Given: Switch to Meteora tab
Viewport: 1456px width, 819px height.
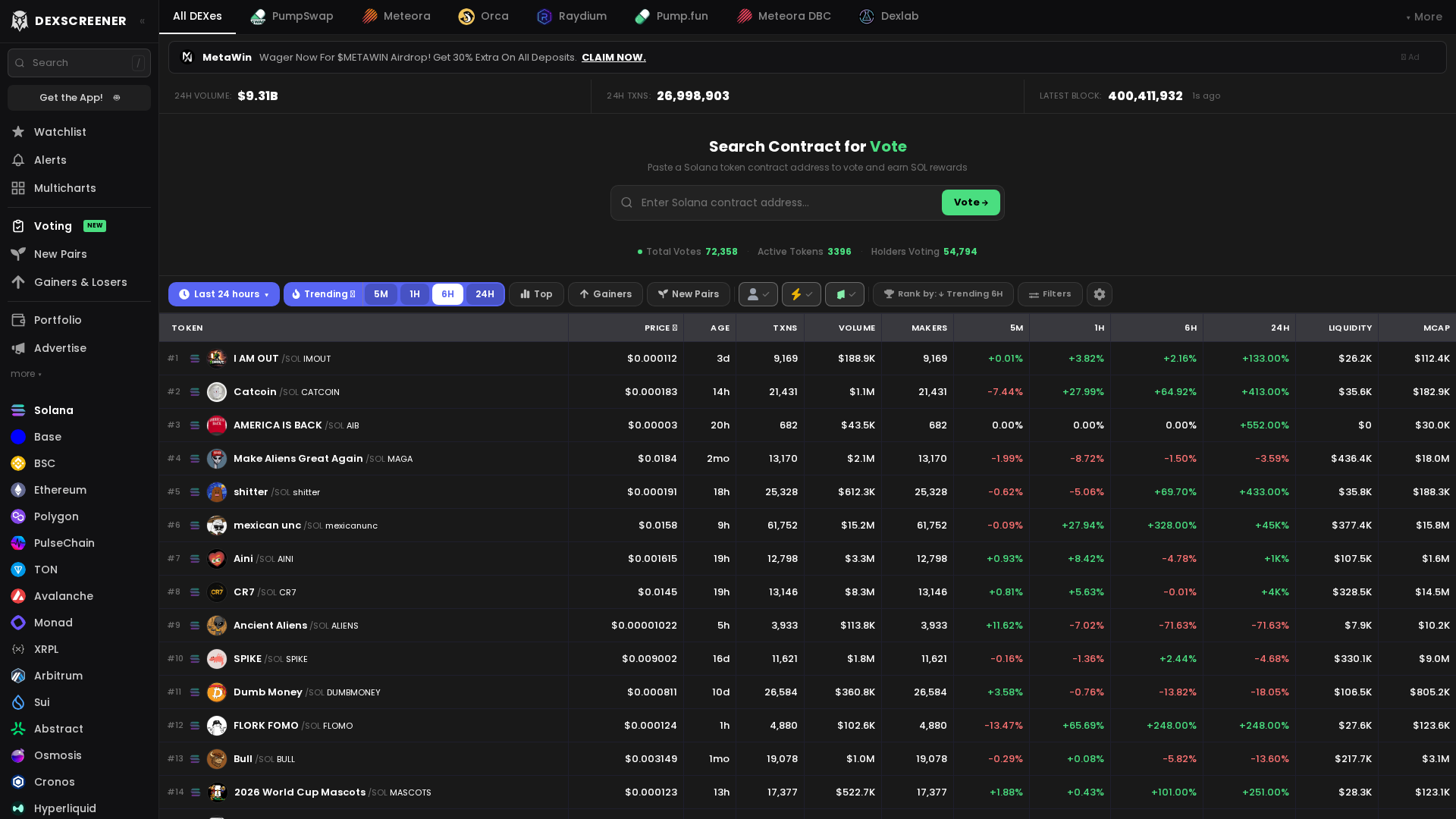Looking at the screenshot, I should (x=397, y=17).
